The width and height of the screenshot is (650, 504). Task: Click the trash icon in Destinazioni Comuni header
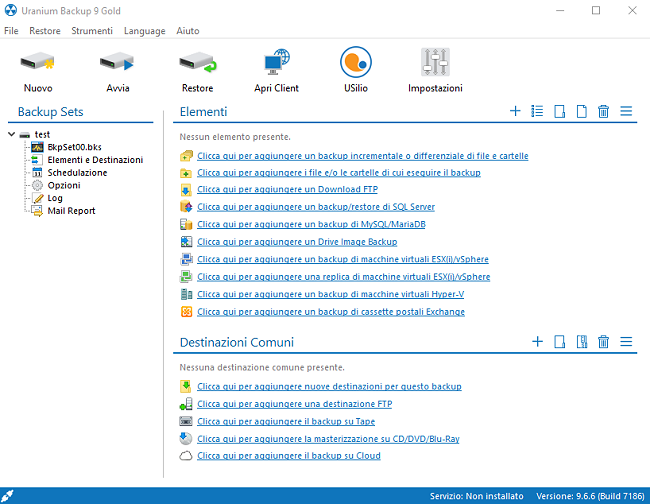pos(604,342)
